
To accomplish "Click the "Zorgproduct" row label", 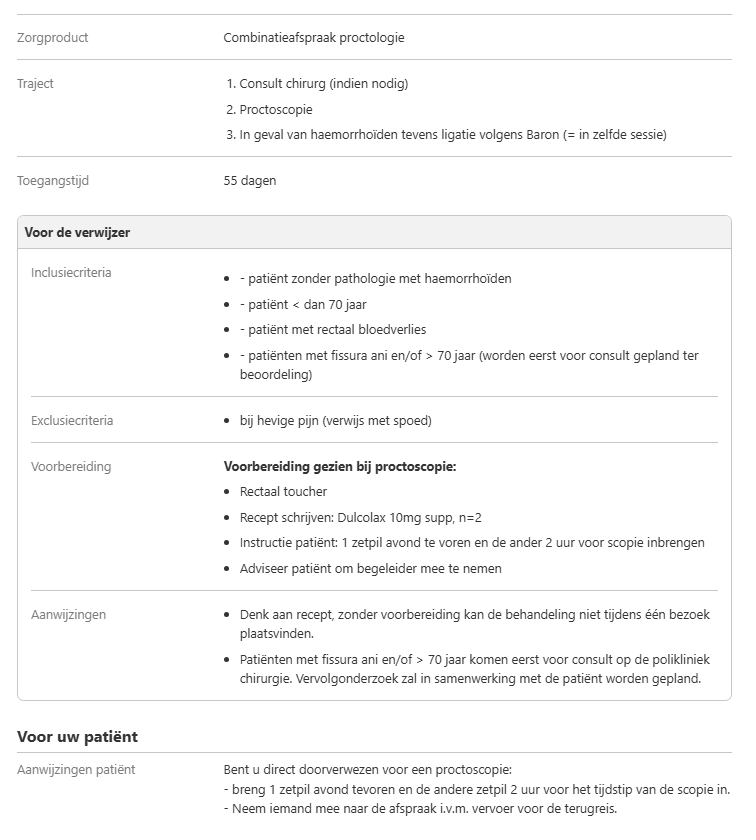I will pyautogui.click(x=52, y=38).
